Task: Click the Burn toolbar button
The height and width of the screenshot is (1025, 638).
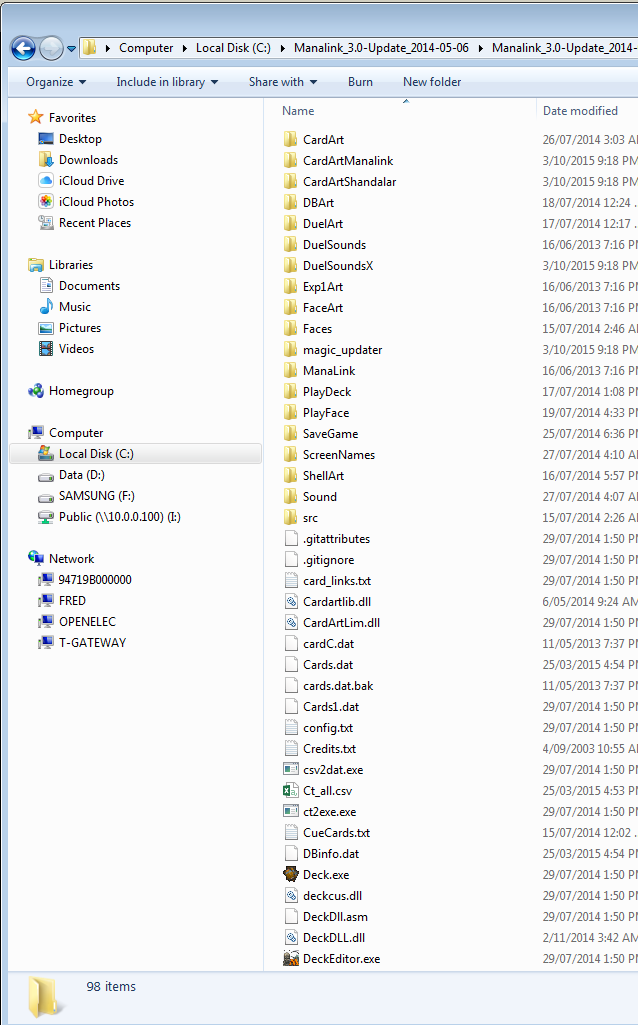Action: pos(360,82)
